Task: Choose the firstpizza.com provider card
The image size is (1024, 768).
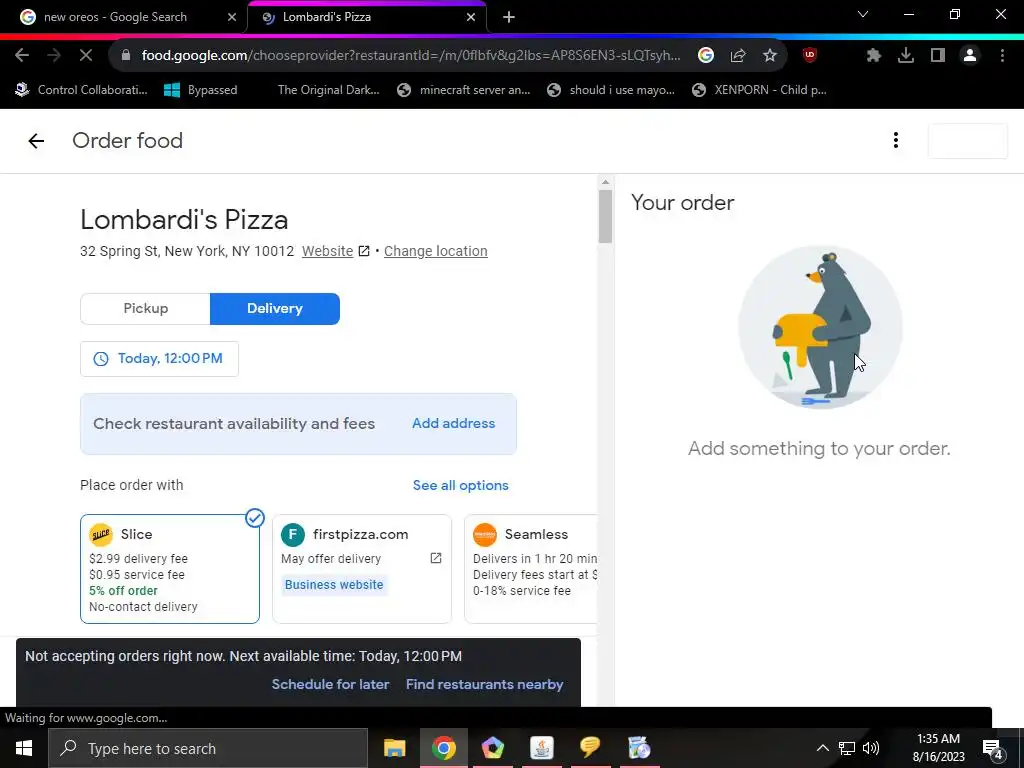Action: pos(362,569)
